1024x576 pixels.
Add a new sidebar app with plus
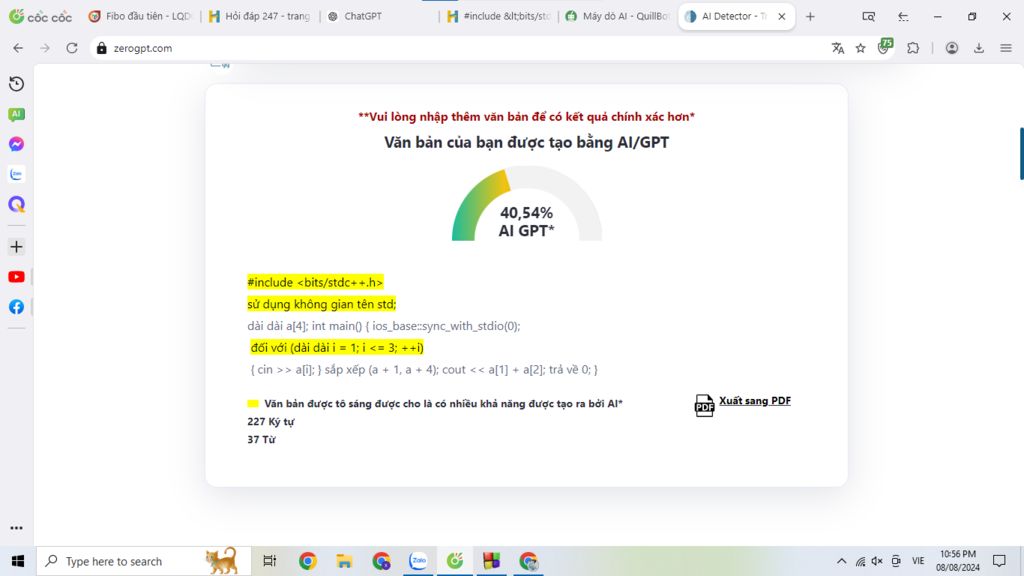[16, 247]
